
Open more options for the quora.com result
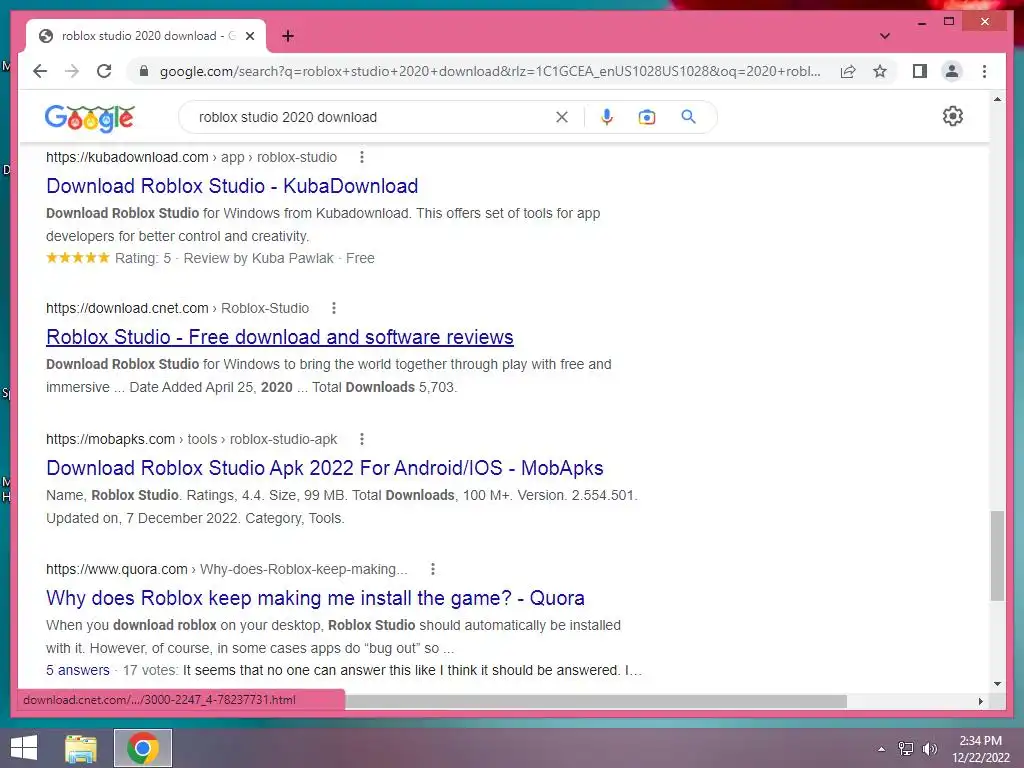pos(432,569)
